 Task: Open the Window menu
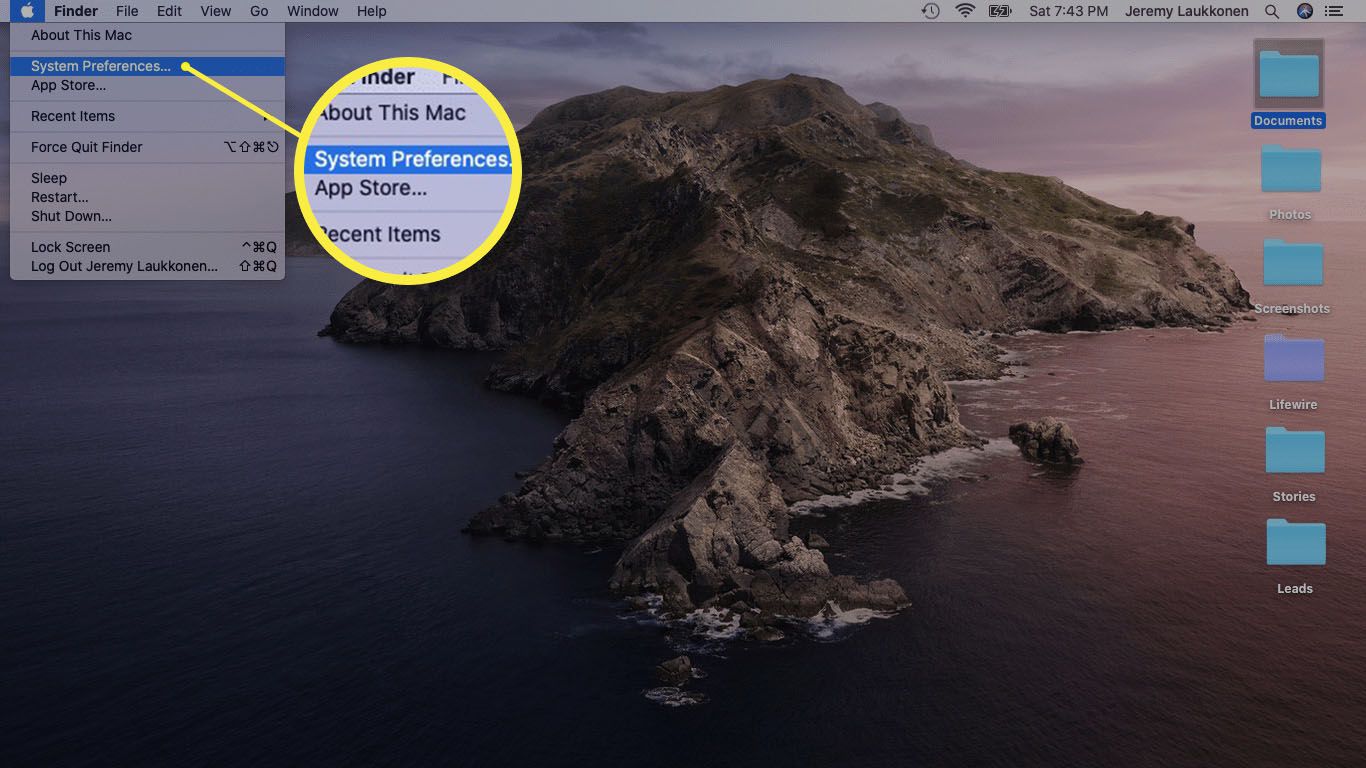click(313, 11)
